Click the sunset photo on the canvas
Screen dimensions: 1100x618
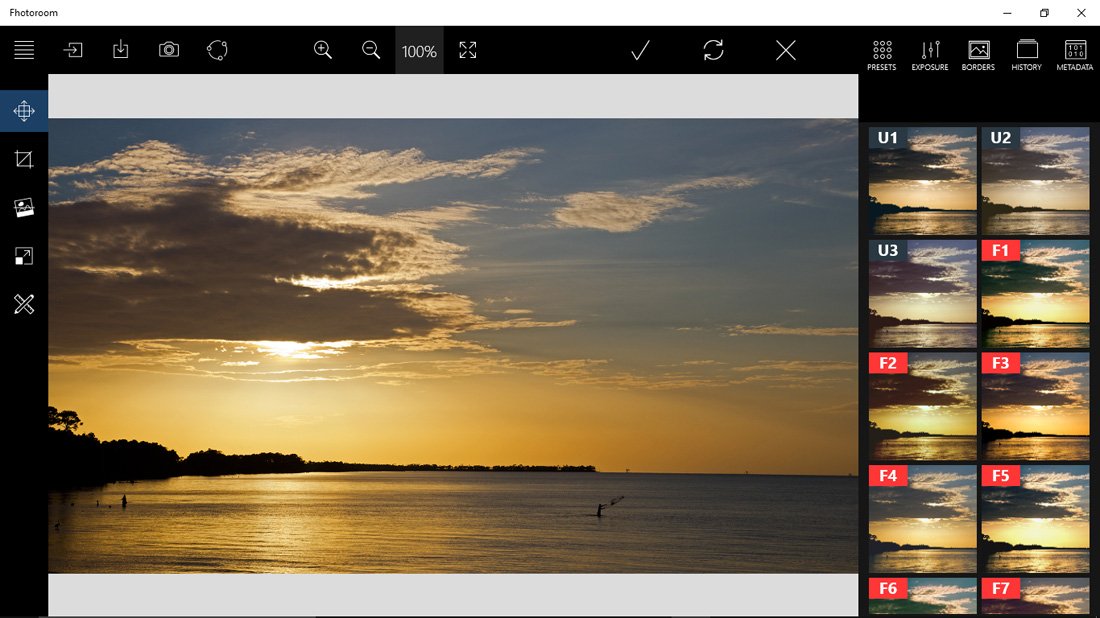453,345
